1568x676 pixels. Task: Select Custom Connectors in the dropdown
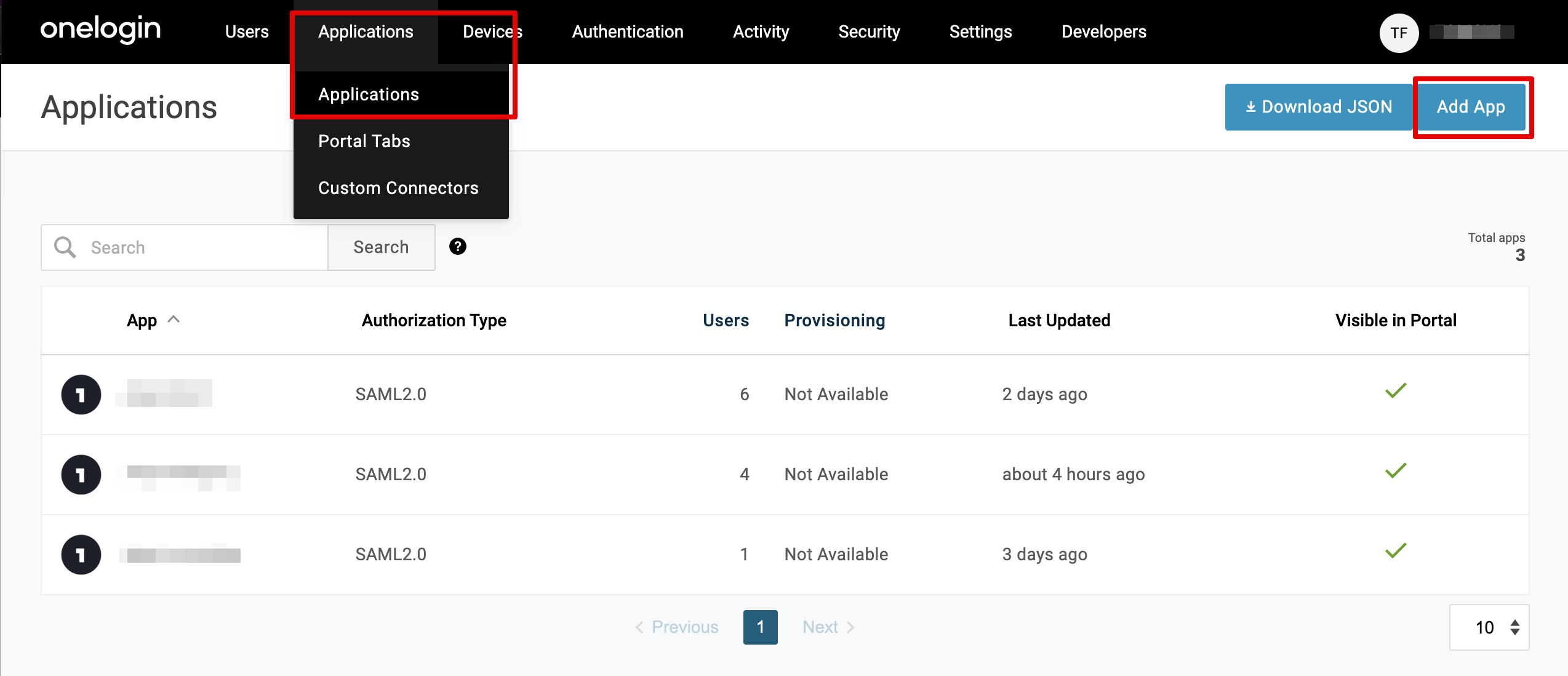[401, 188]
